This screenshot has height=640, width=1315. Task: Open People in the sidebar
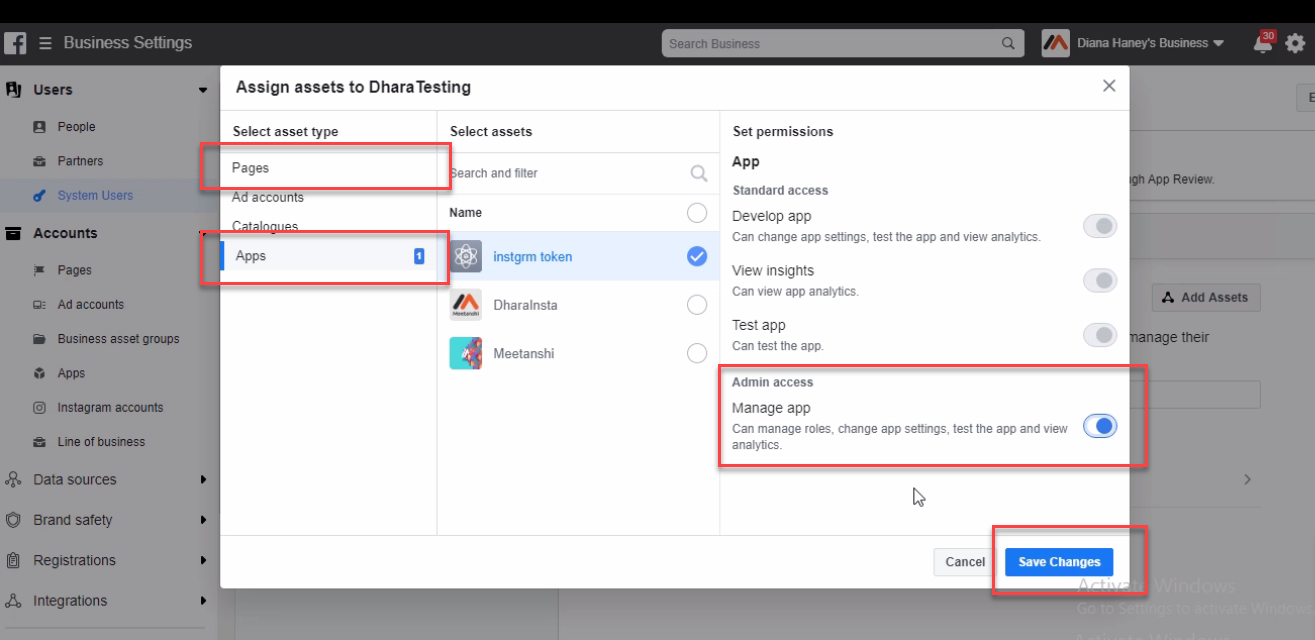coord(76,127)
